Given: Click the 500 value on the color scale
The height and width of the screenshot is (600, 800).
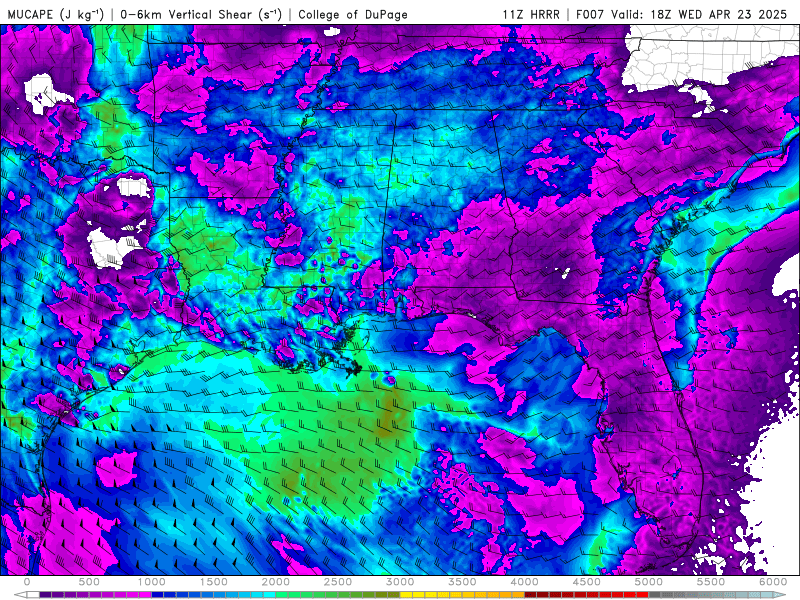Looking at the screenshot, I should tap(89, 582).
